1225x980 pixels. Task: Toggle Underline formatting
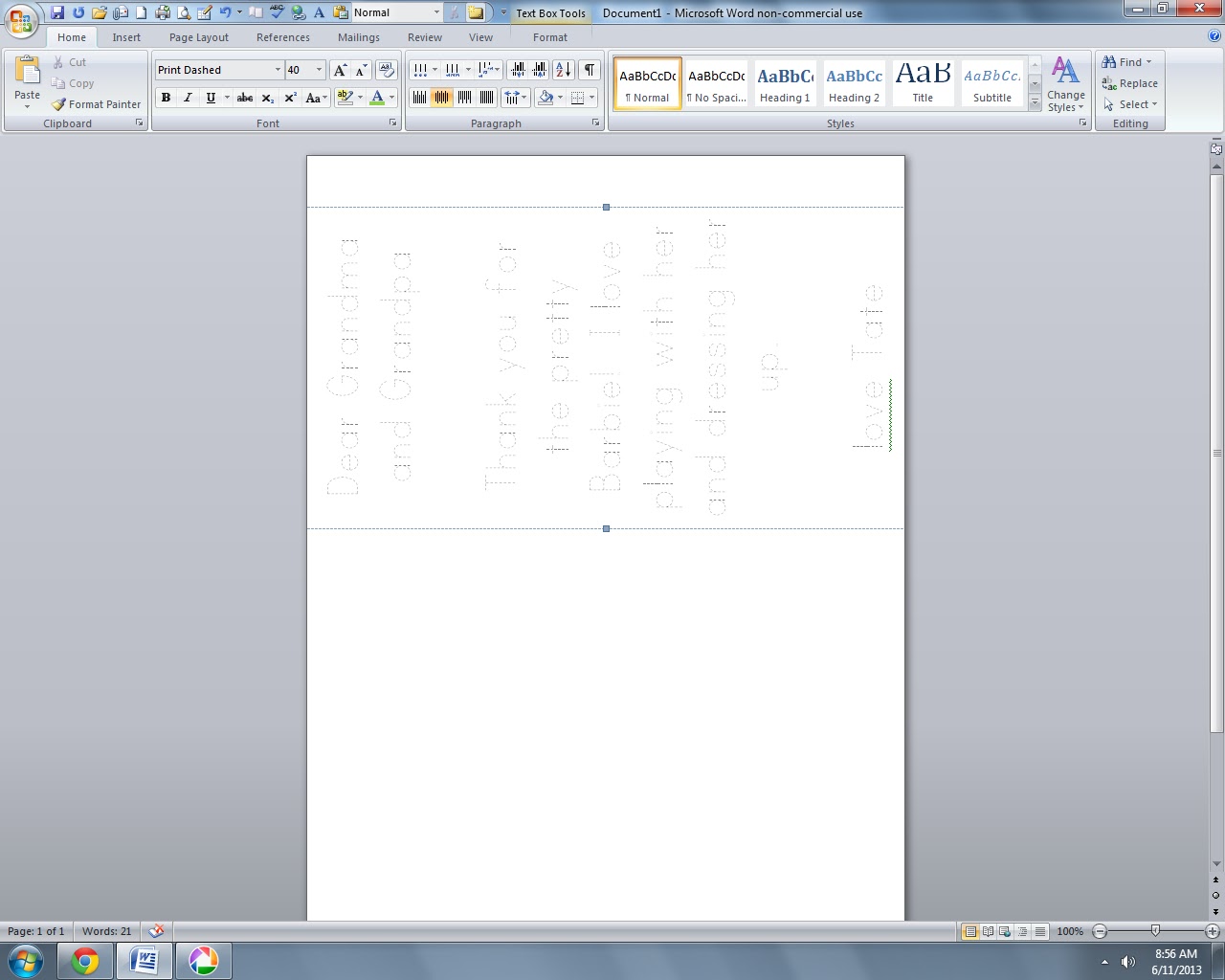tap(211, 98)
